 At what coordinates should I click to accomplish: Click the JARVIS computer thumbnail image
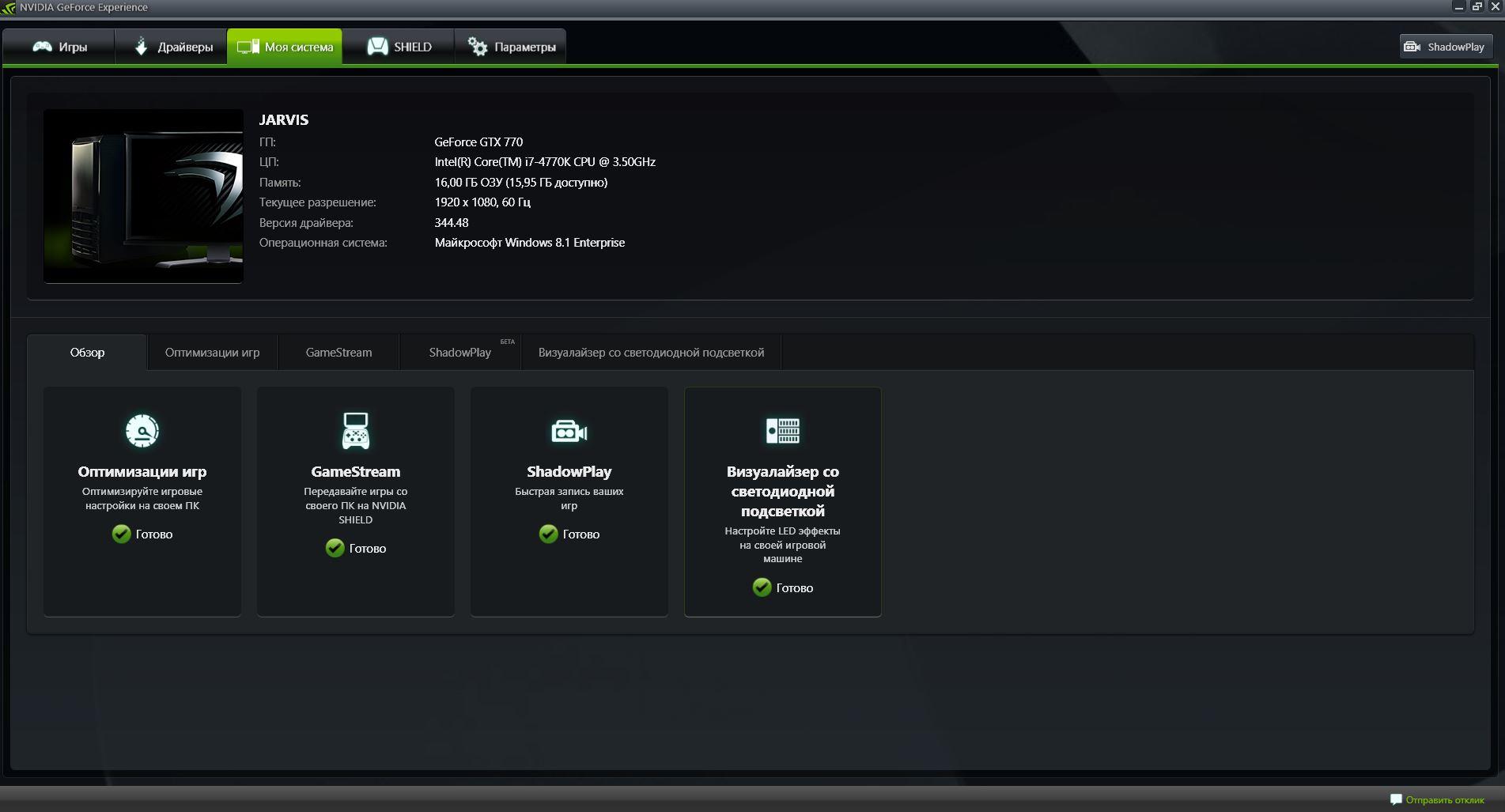pos(143,196)
